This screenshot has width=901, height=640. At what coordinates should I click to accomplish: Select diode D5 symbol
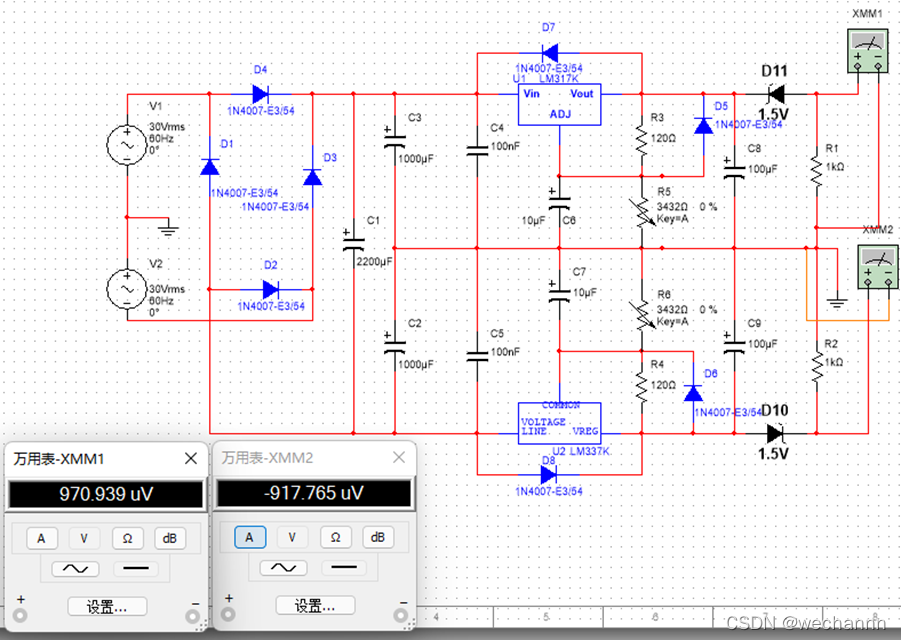pos(703,125)
